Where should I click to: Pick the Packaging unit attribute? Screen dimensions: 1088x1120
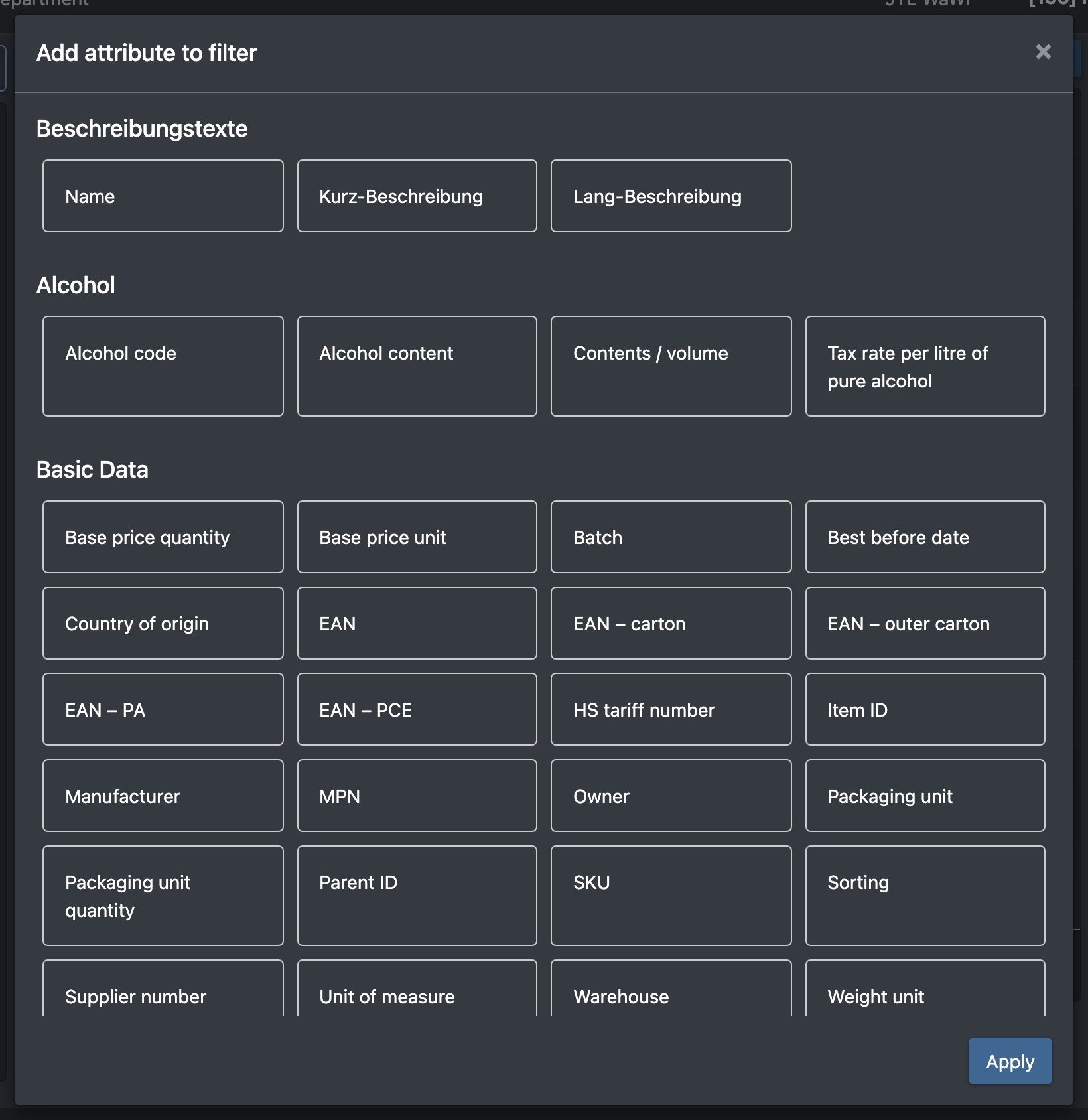tap(925, 796)
